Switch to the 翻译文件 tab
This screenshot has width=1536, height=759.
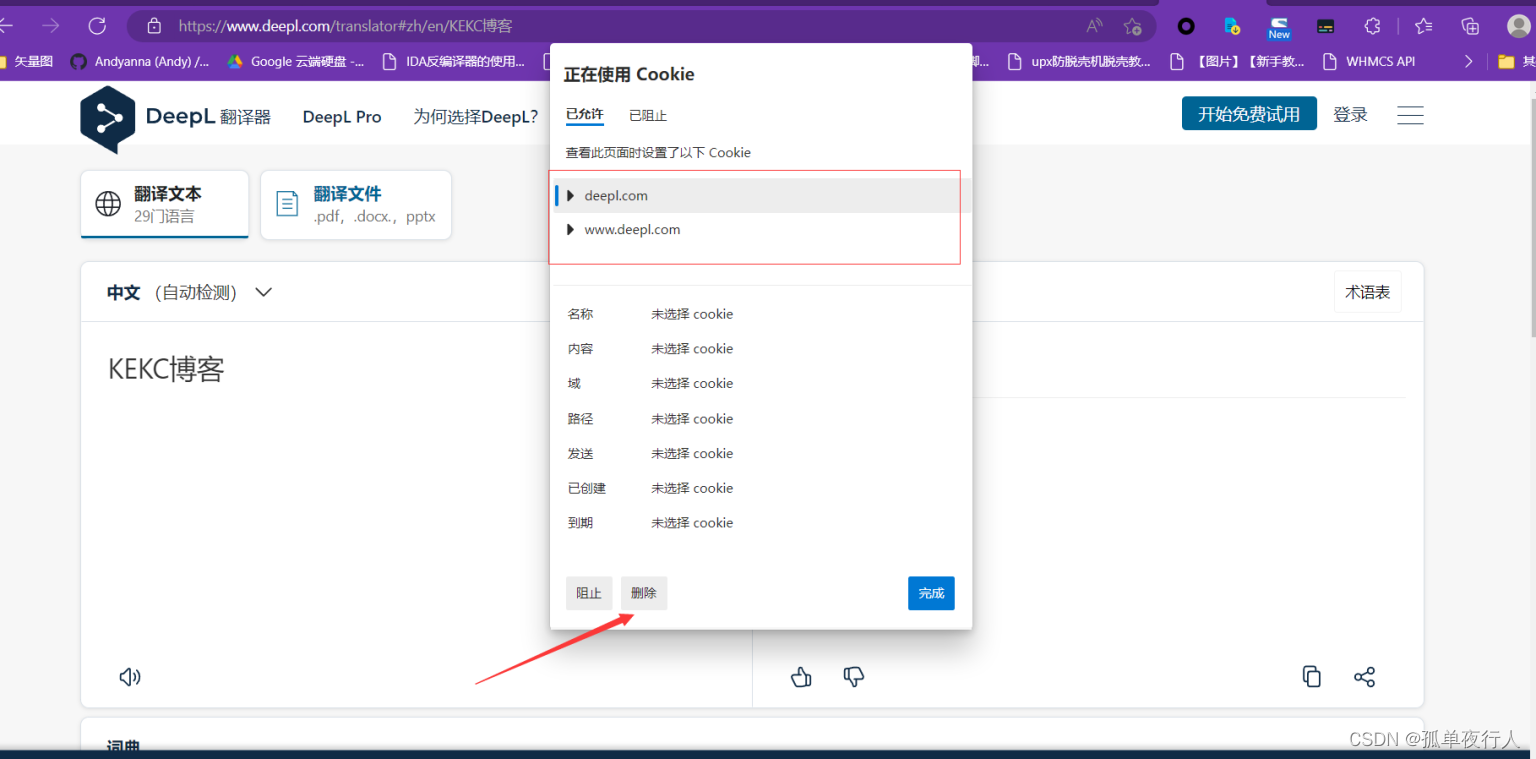coord(356,204)
